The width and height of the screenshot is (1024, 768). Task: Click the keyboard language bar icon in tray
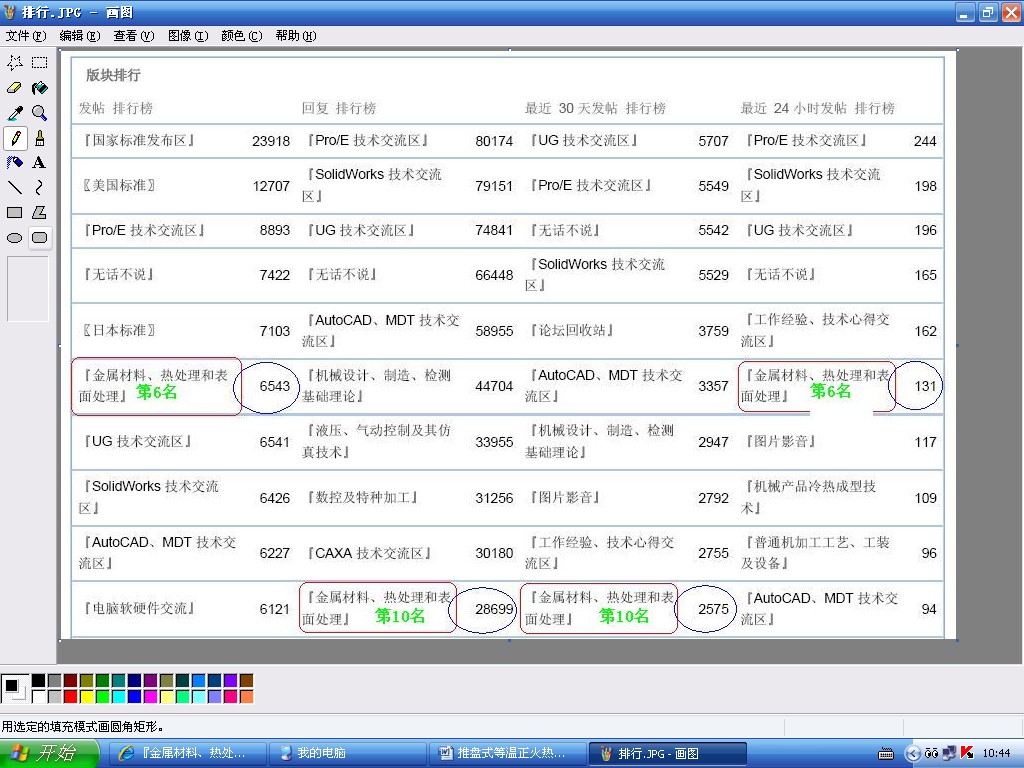pos(886,754)
